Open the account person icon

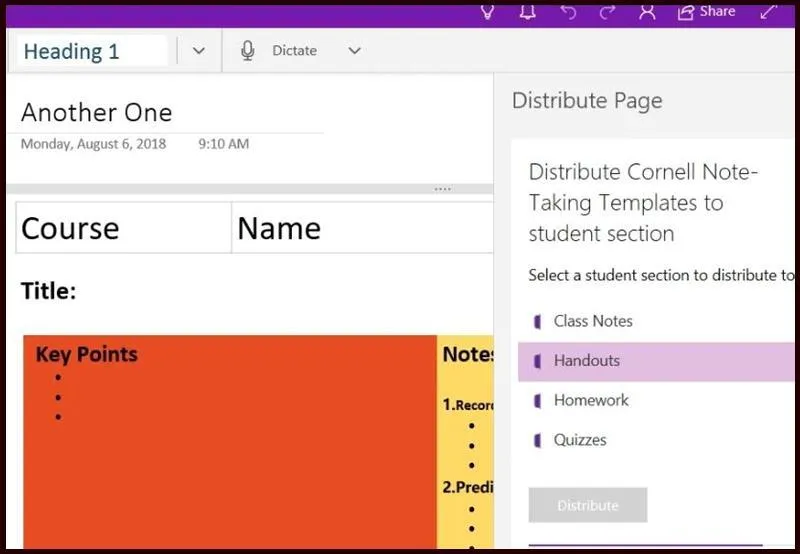click(647, 12)
